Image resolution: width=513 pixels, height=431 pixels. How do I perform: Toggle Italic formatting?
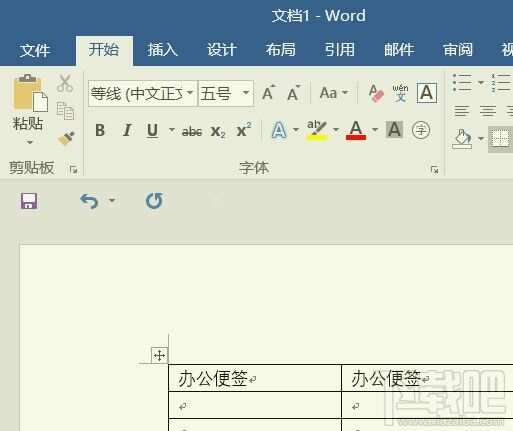pyautogui.click(x=127, y=130)
